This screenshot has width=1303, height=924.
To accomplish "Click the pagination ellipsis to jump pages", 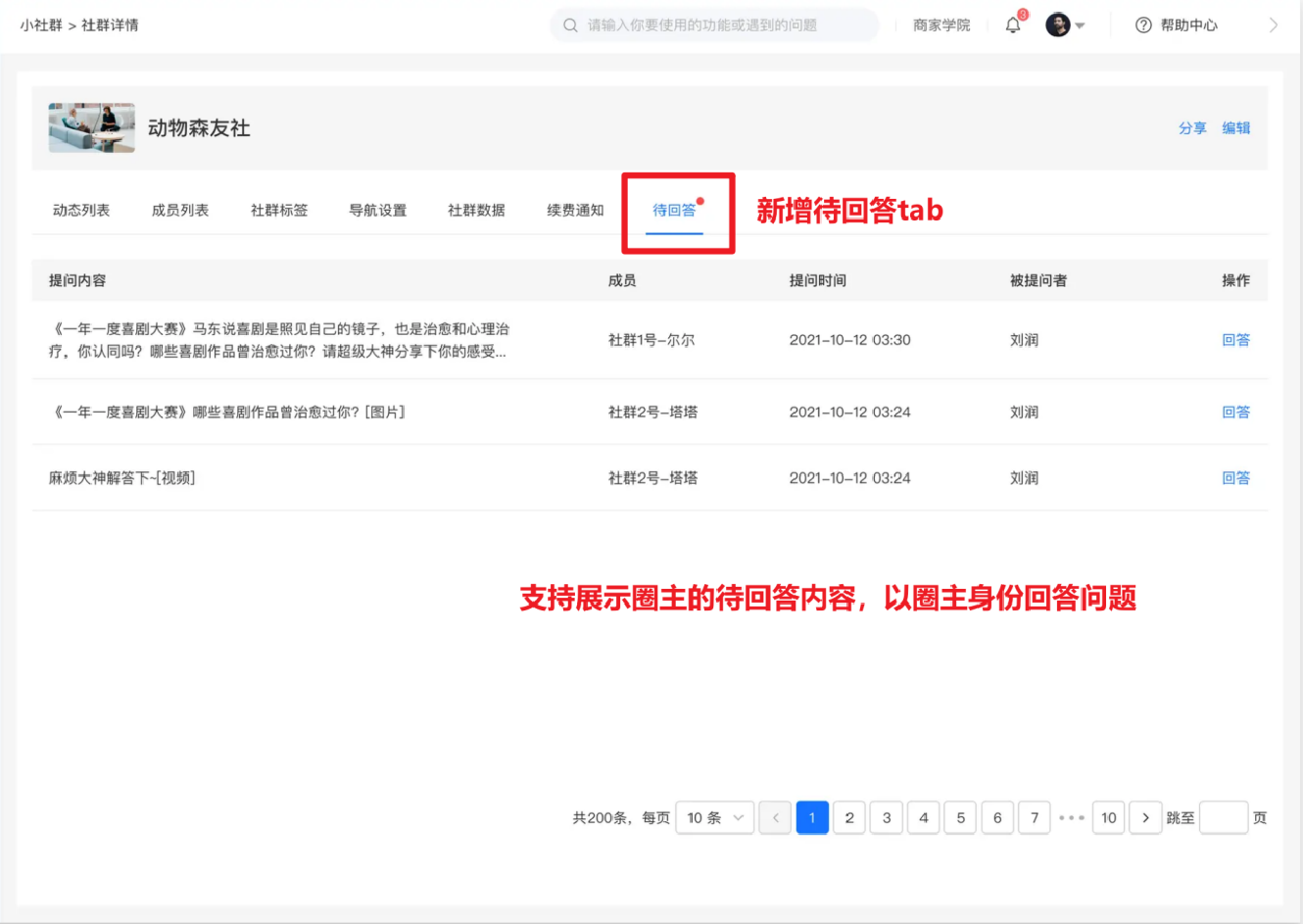I will click(1071, 817).
